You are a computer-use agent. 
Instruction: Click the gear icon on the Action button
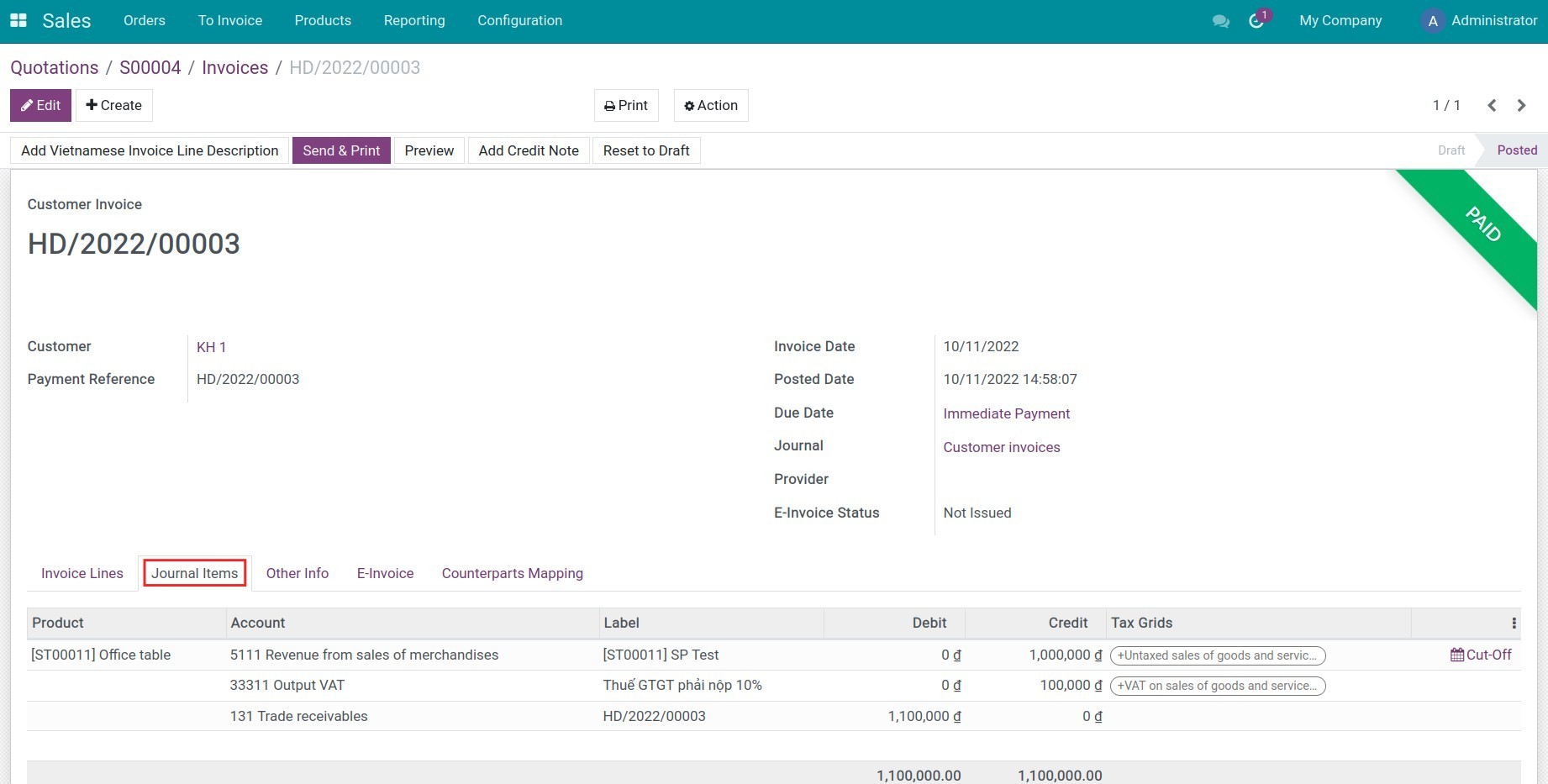688,105
